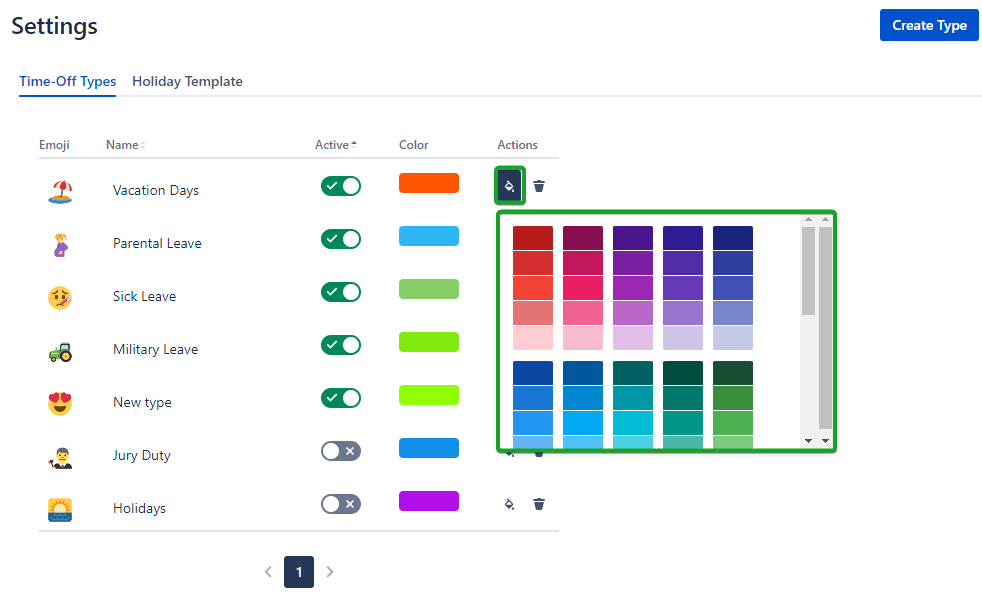Go to next page with right chevron

coord(330,572)
